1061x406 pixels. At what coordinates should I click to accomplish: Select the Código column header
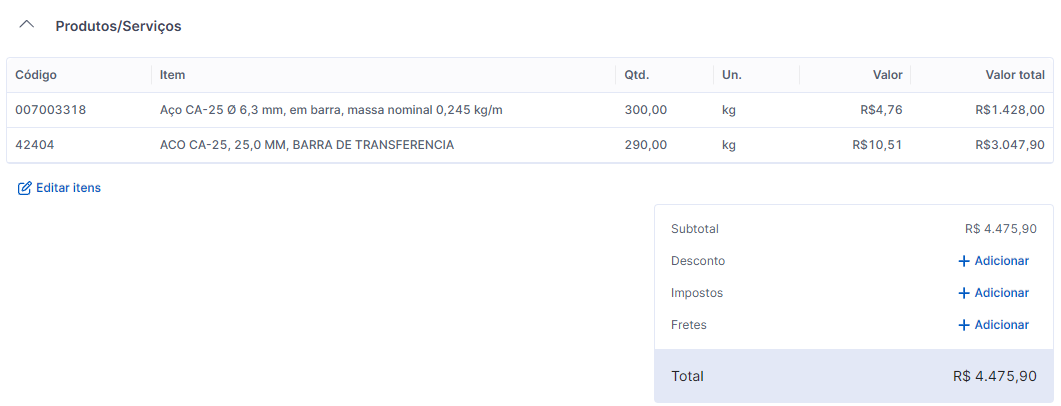click(36, 75)
